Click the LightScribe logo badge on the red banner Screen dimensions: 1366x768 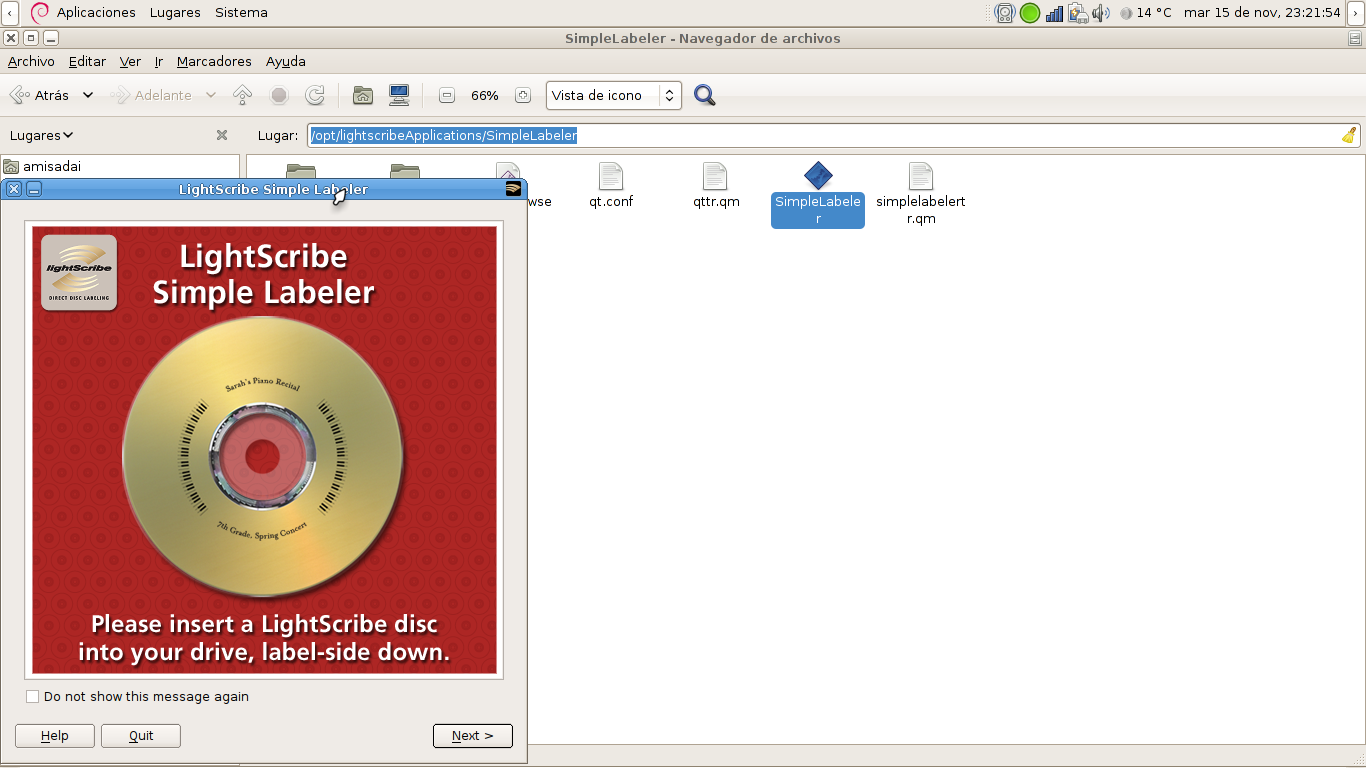[x=79, y=272]
